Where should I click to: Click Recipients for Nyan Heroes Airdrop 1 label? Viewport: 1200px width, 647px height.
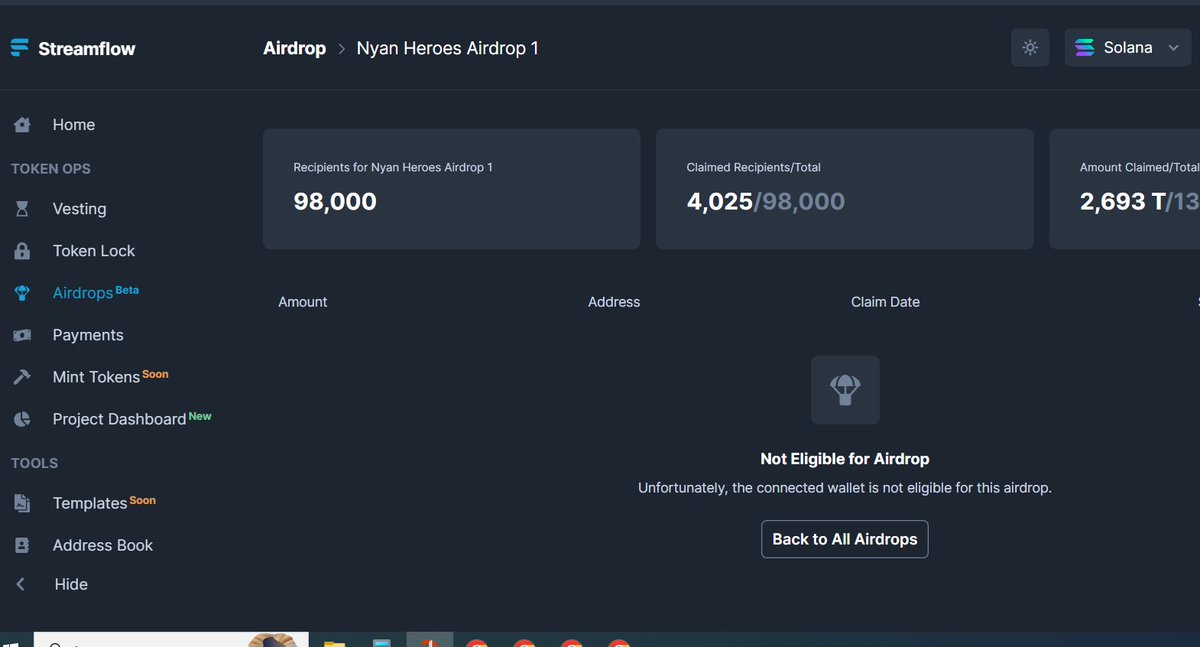point(393,168)
